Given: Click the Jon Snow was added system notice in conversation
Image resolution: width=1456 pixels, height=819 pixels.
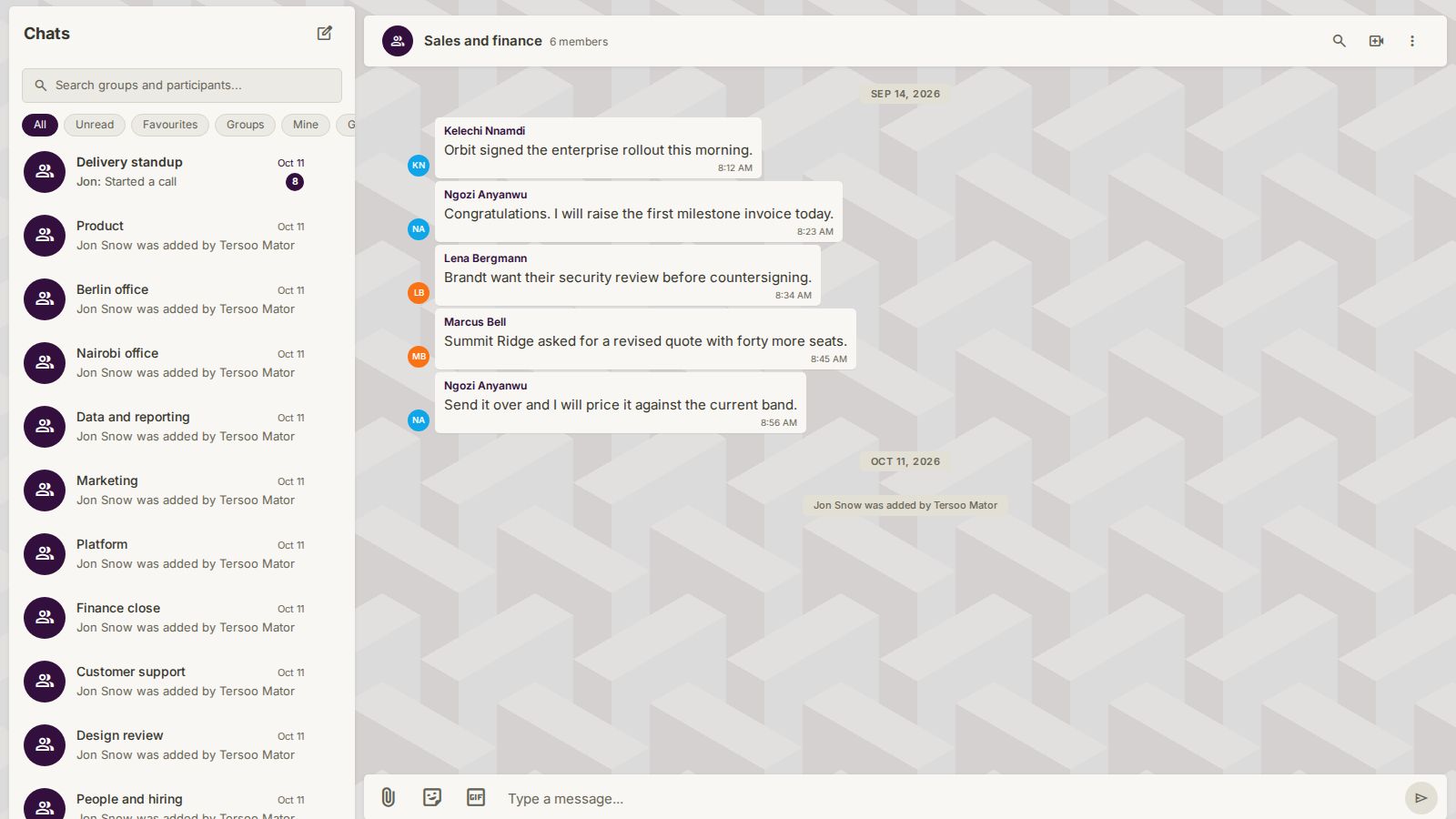Looking at the screenshot, I should click(905, 505).
